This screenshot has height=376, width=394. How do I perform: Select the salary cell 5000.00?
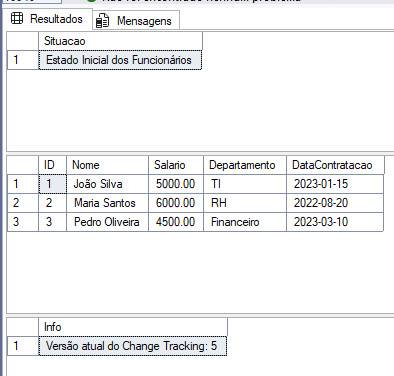click(x=176, y=184)
